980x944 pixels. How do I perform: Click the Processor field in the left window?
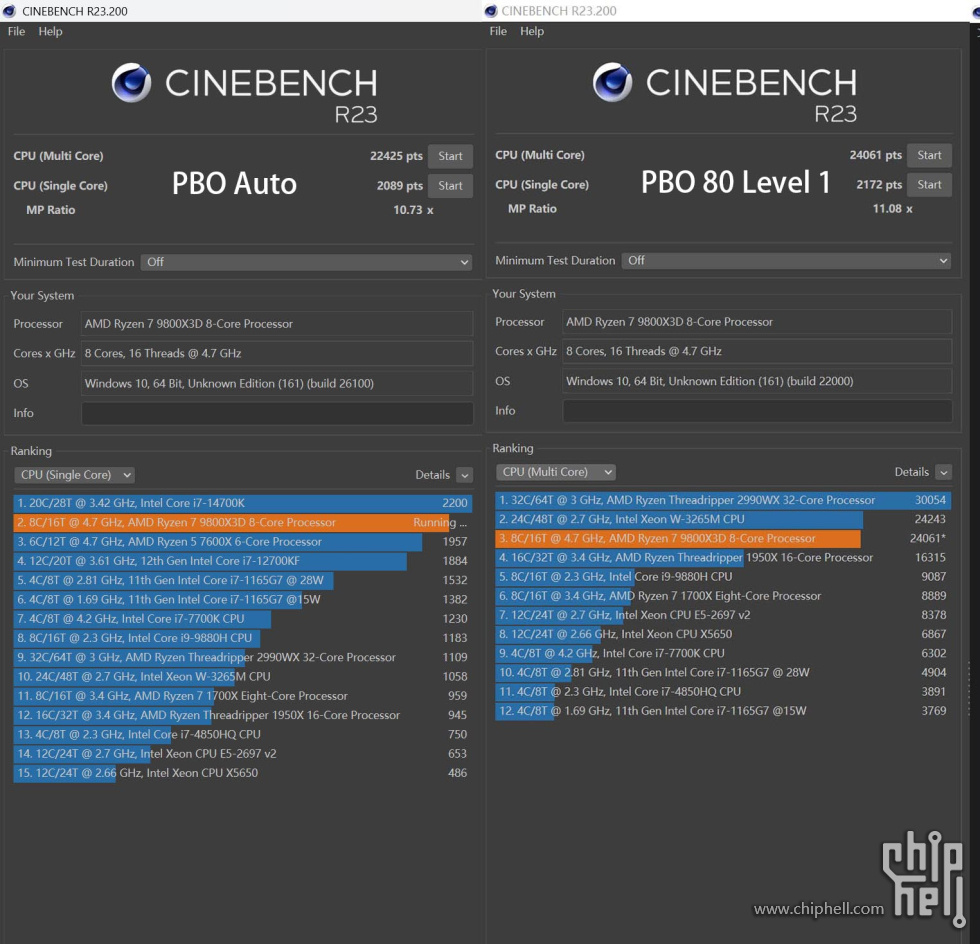[x=277, y=324]
